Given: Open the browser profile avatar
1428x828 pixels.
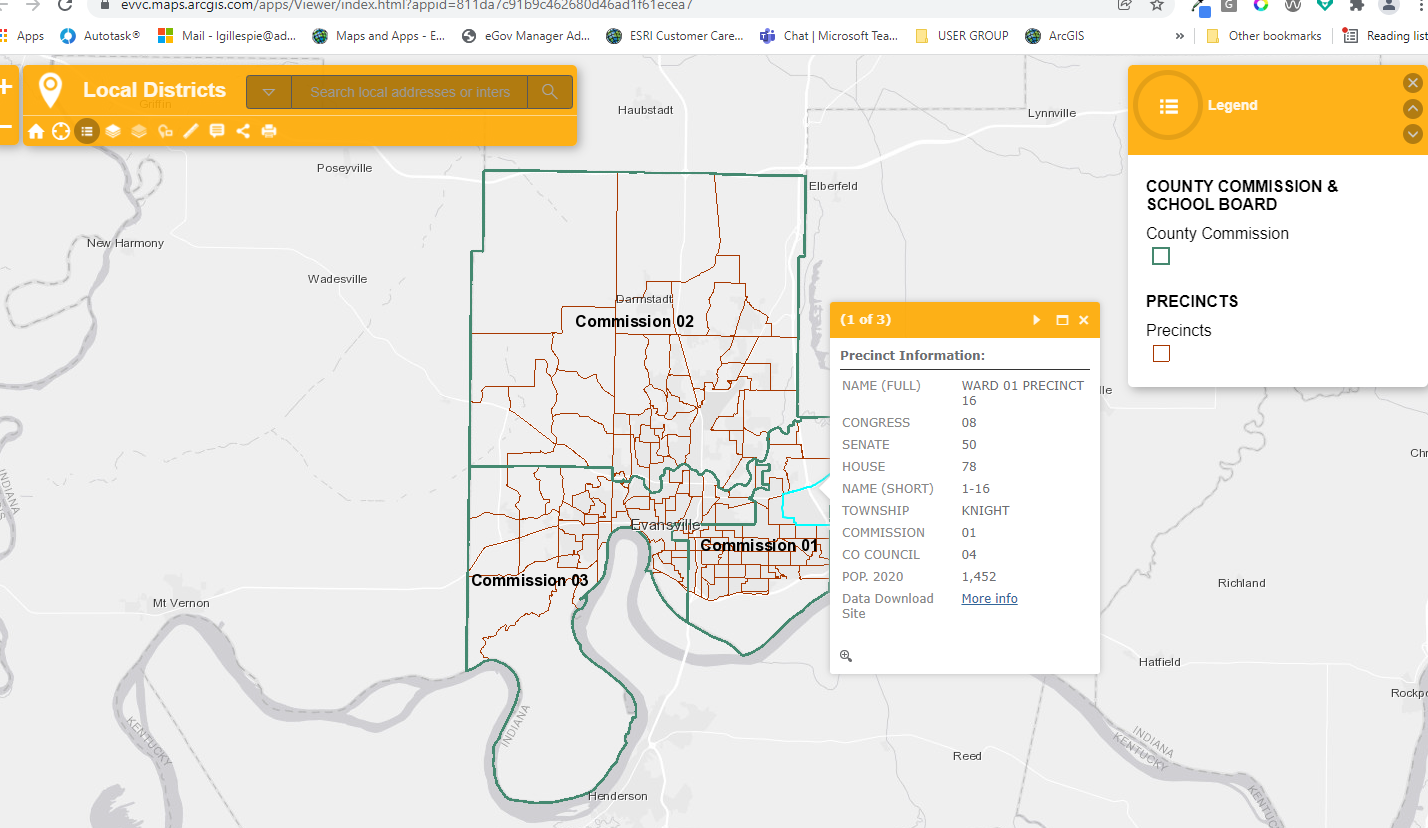Looking at the screenshot, I should point(1388,5).
